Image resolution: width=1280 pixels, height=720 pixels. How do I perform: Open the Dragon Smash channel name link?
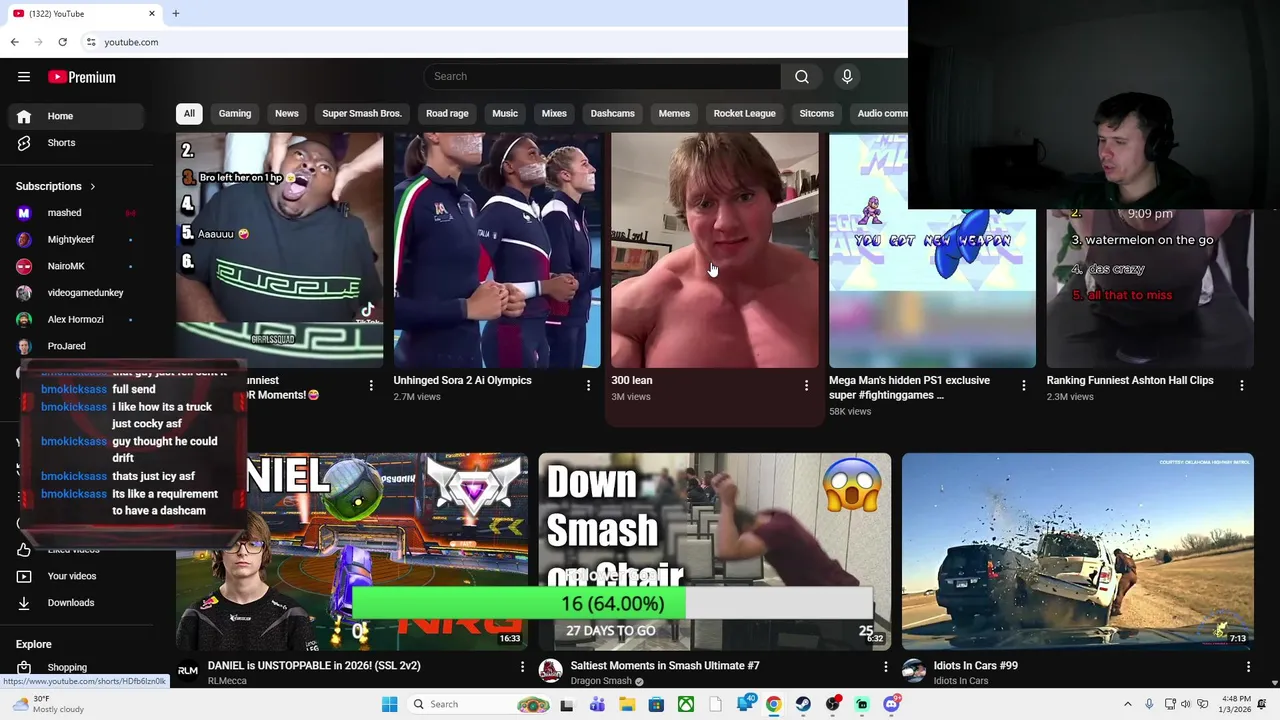pos(601,681)
